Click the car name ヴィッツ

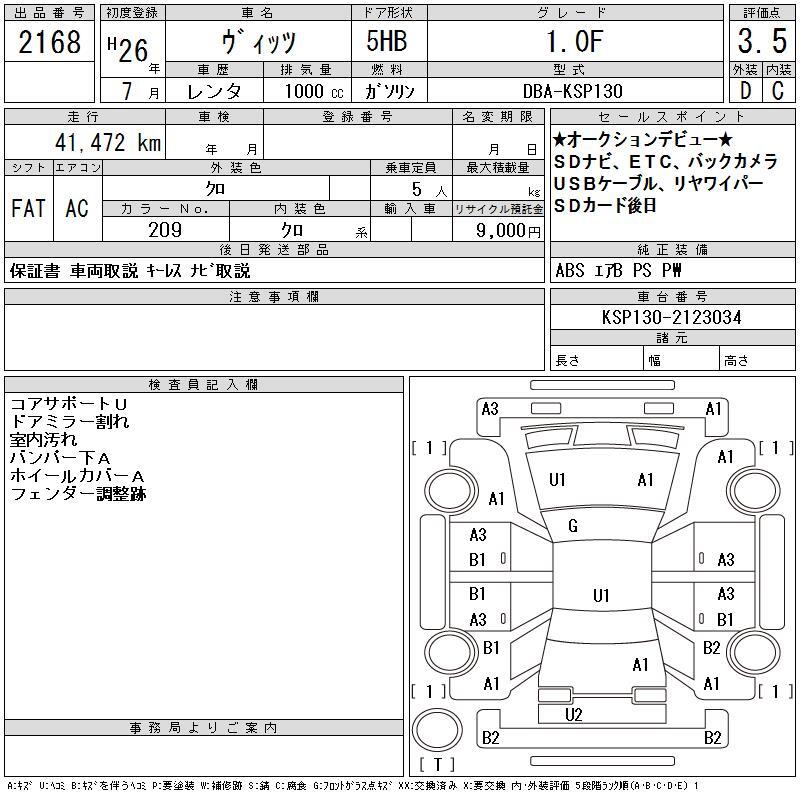[259, 42]
